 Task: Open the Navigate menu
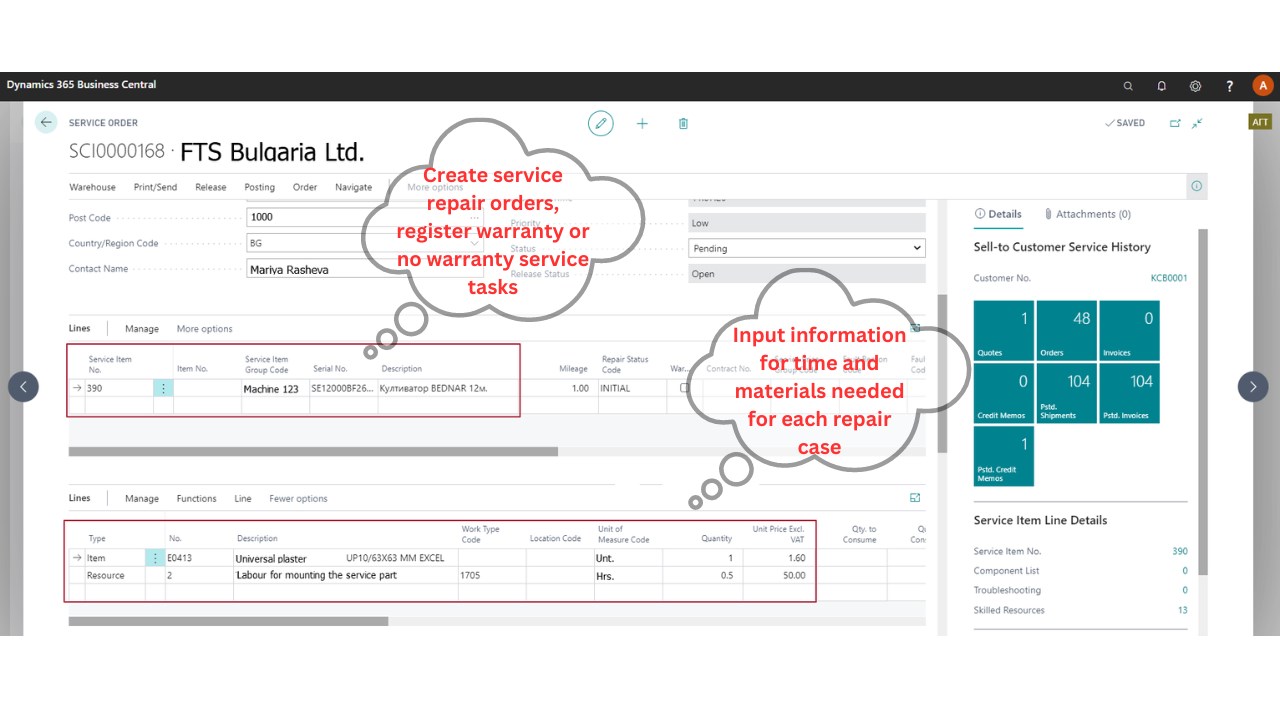coord(353,187)
